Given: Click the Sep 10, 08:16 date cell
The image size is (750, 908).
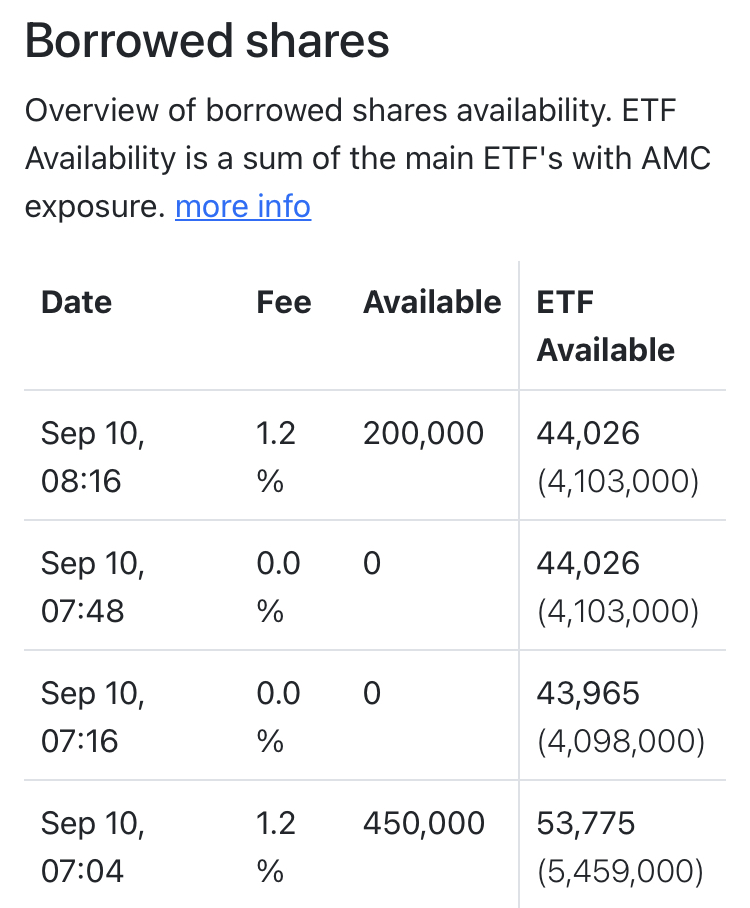Looking at the screenshot, I should click(x=92, y=457).
